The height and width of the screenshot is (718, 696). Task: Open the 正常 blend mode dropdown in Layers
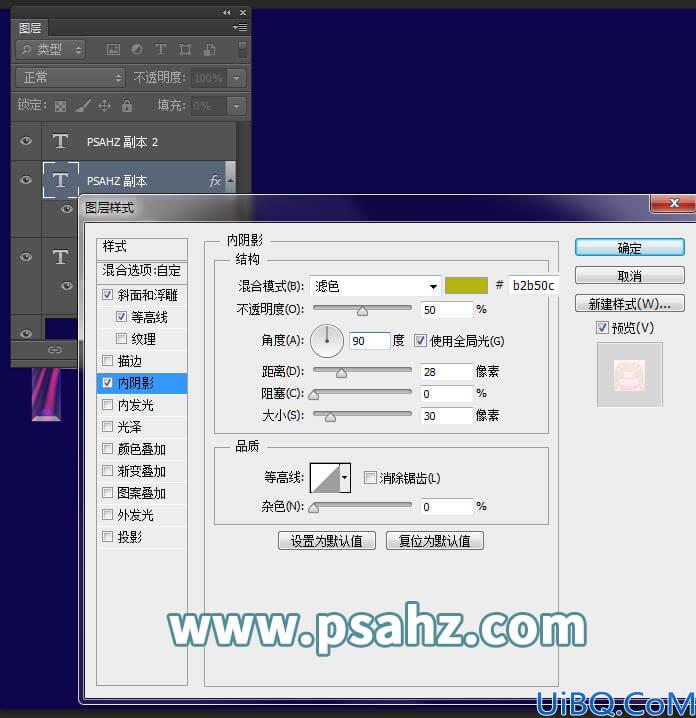[x=70, y=77]
